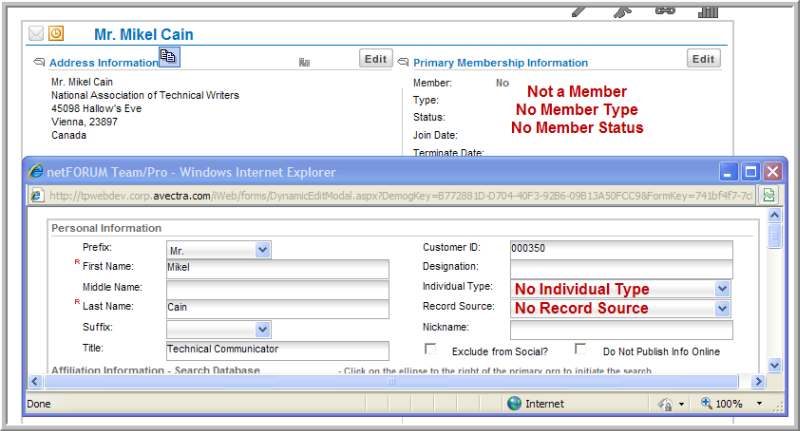The height and width of the screenshot is (431, 800).
Task: Click the address line 45098 Hallow's Eve
Action: pyautogui.click(x=96, y=109)
